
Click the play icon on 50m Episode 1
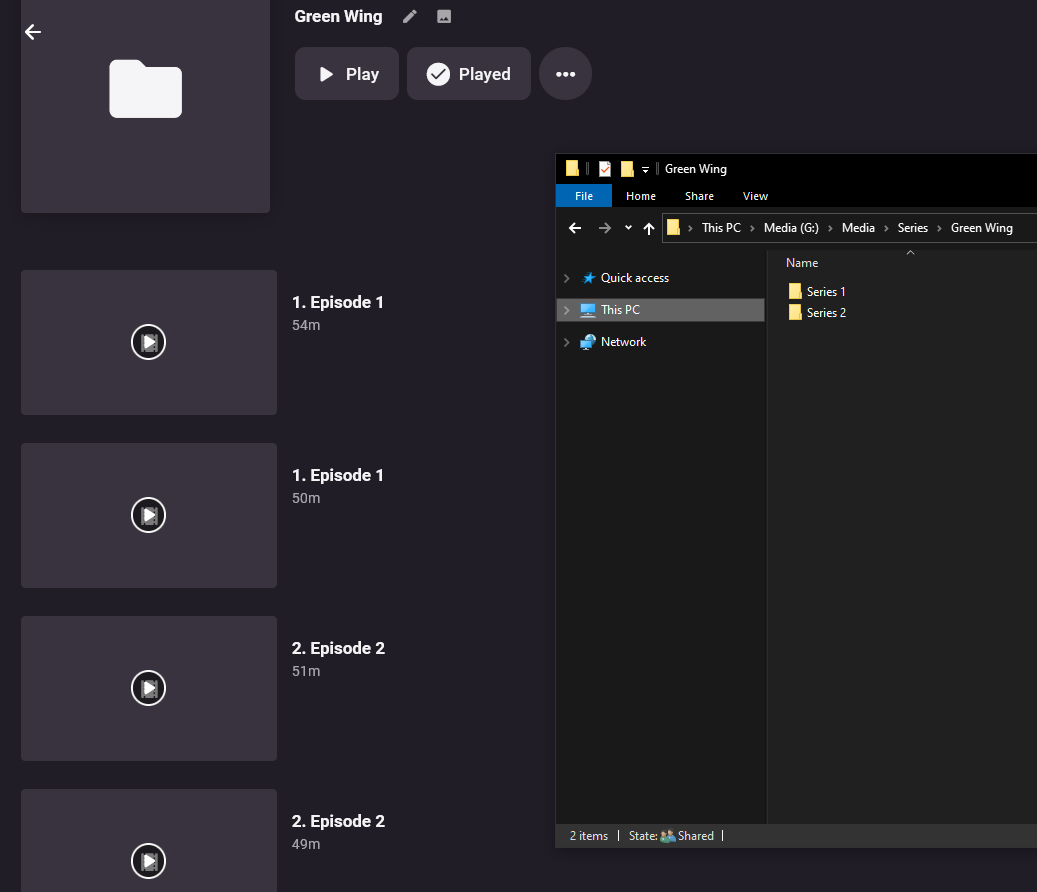[148, 515]
